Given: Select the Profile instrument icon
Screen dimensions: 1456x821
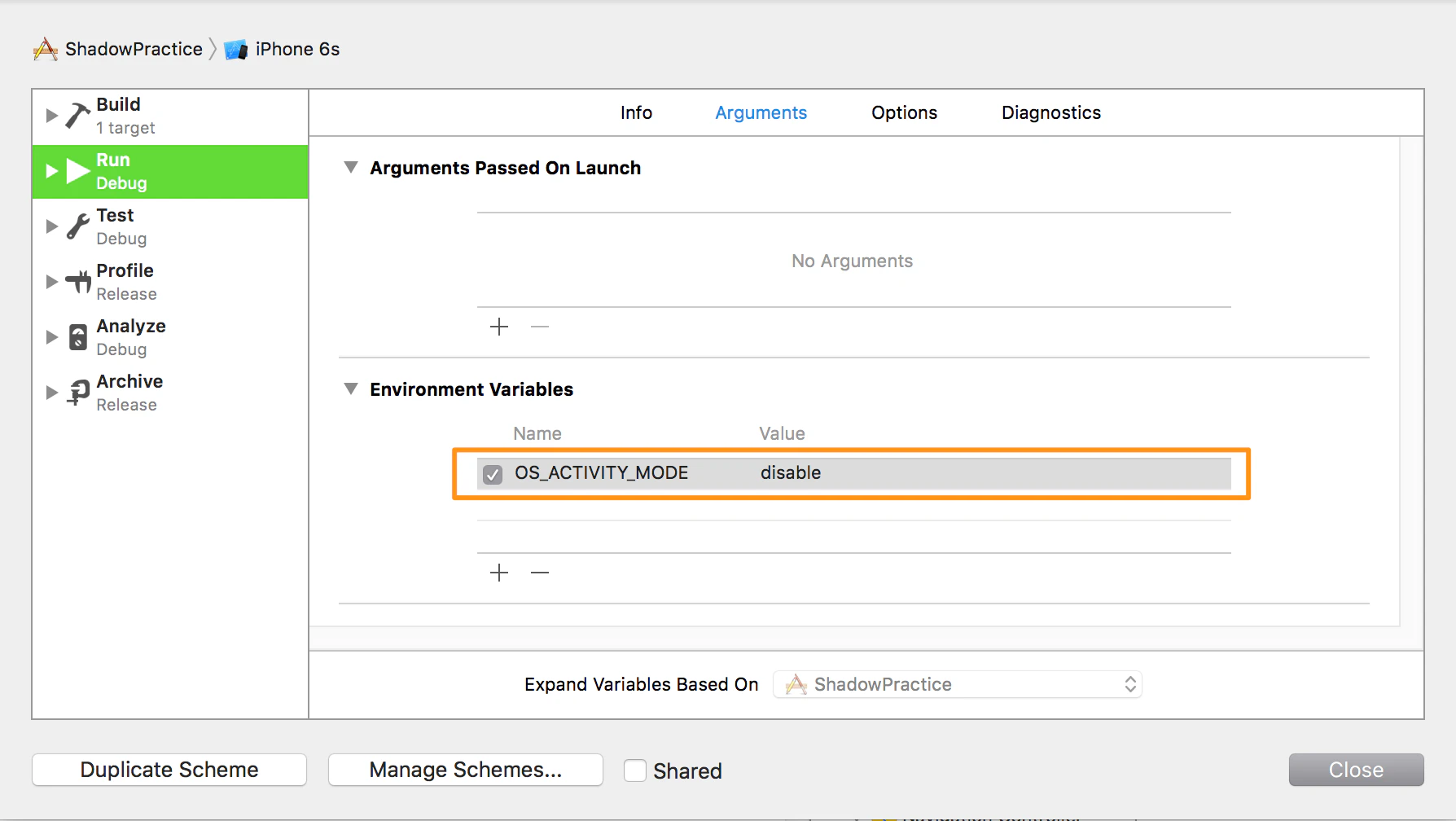Looking at the screenshot, I should [x=78, y=282].
